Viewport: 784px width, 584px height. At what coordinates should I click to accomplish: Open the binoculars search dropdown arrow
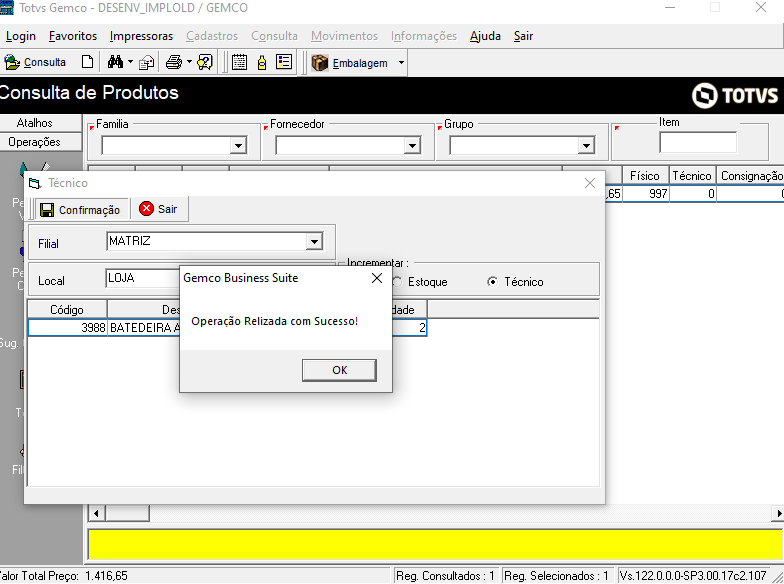[x=130, y=62]
